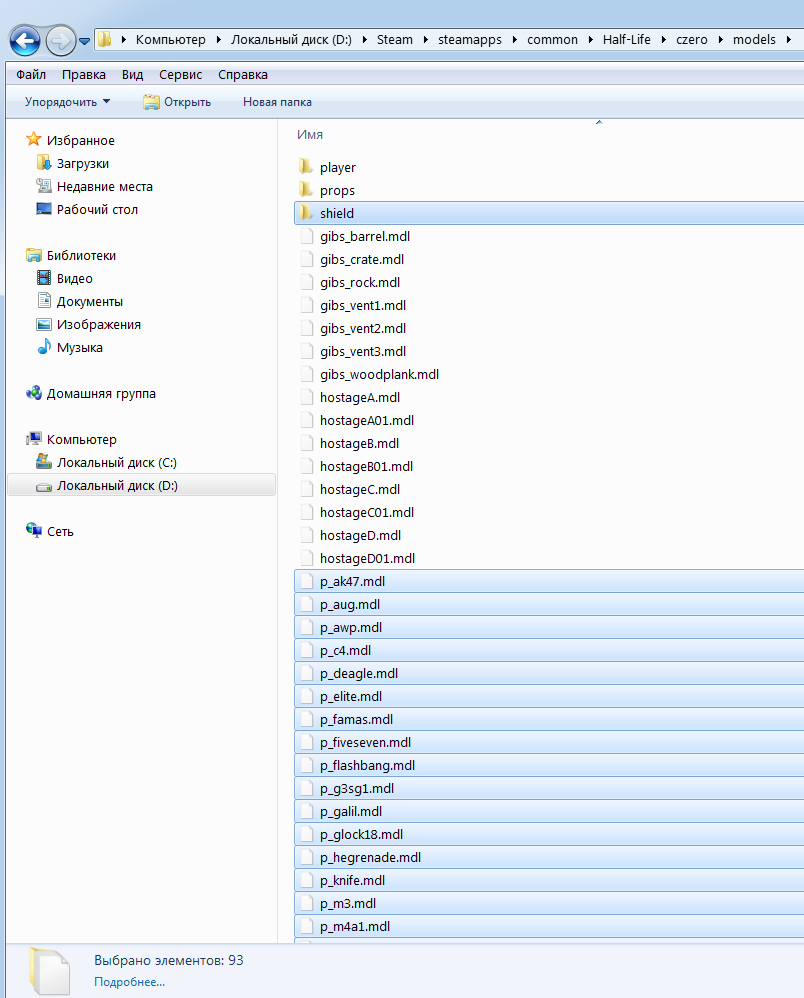The width and height of the screenshot is (804, 998).
Task: Click the Локальный диск (C:) drive icon
Action: click(x=44, y=461)
